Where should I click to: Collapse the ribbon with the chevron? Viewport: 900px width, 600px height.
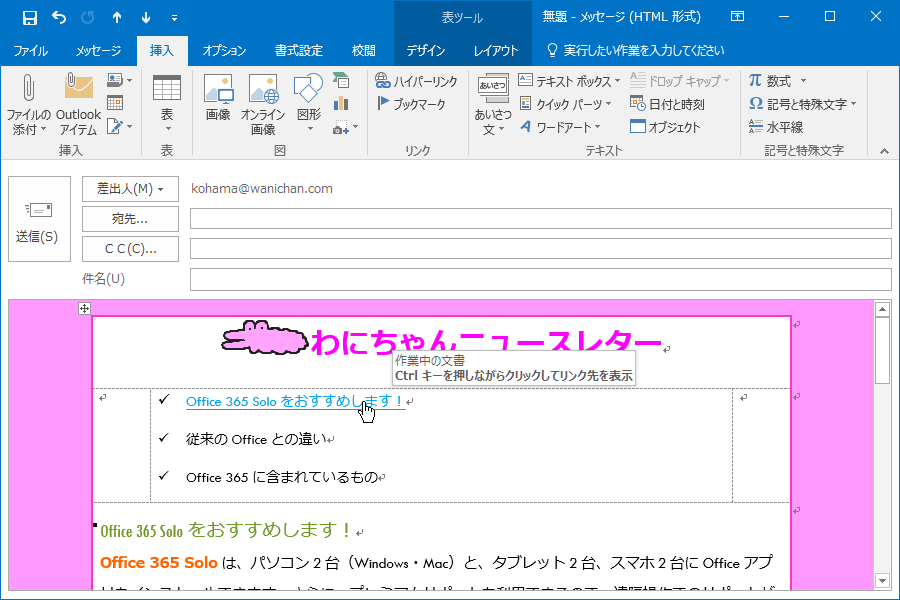pyautogui.click(x=885, y=152)
